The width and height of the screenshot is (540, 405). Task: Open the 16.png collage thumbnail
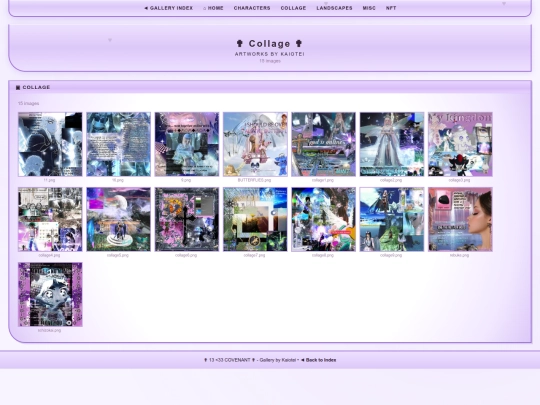click(x=118, y=144)
